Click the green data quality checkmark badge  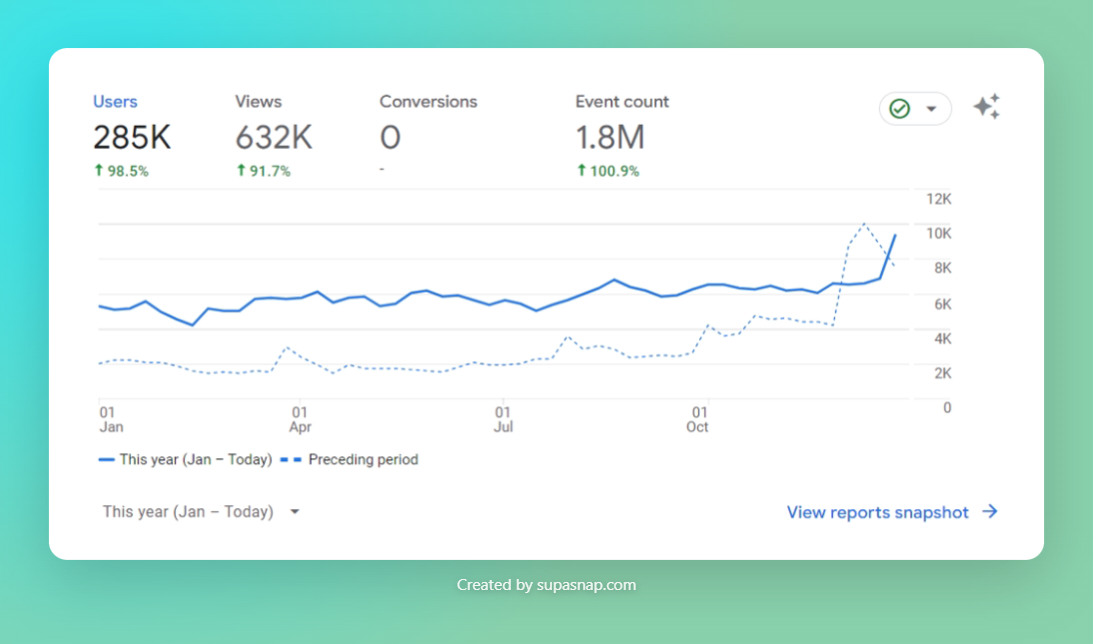click(x=900, y=108)
